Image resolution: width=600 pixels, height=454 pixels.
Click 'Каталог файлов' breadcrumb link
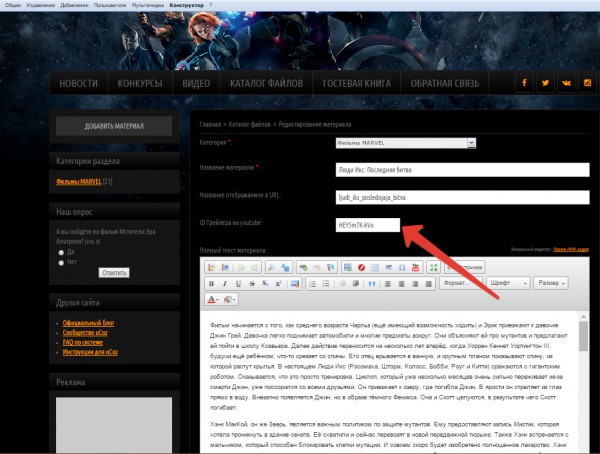pos(249,124)
